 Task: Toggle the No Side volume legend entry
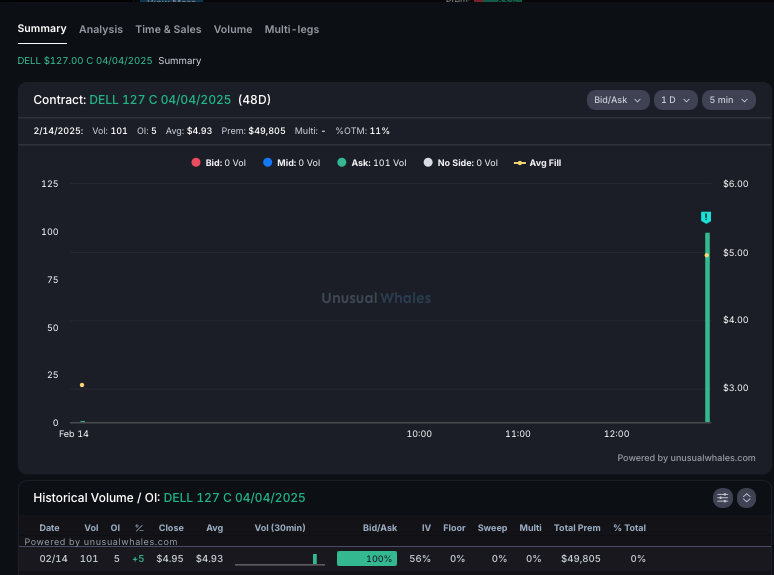click(x=461, y=163)
